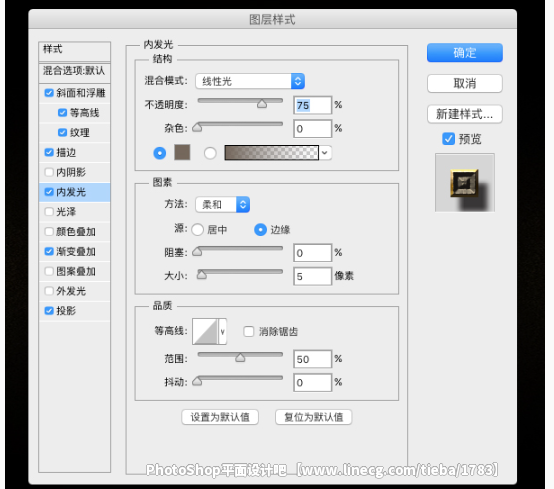Click the 抖动 slider track
554x489 pixels.
click(x=240, y=378)
